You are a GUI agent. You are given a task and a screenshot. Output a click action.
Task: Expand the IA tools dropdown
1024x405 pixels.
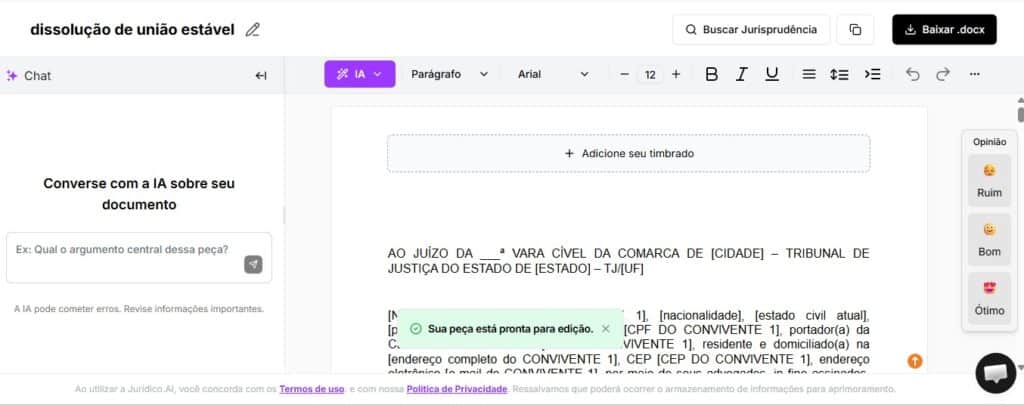[360, 74]
